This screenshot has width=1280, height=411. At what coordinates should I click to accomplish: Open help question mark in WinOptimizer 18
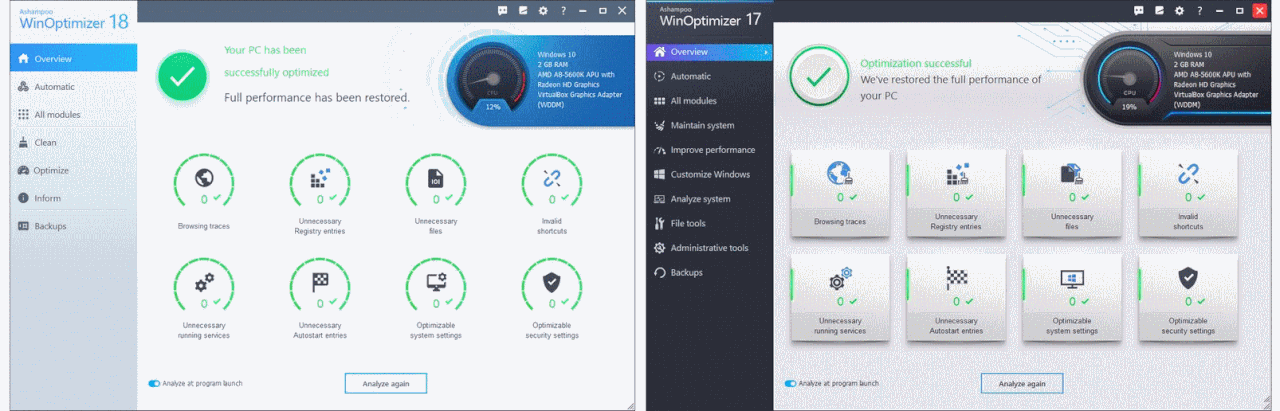(x=563, y=10)
